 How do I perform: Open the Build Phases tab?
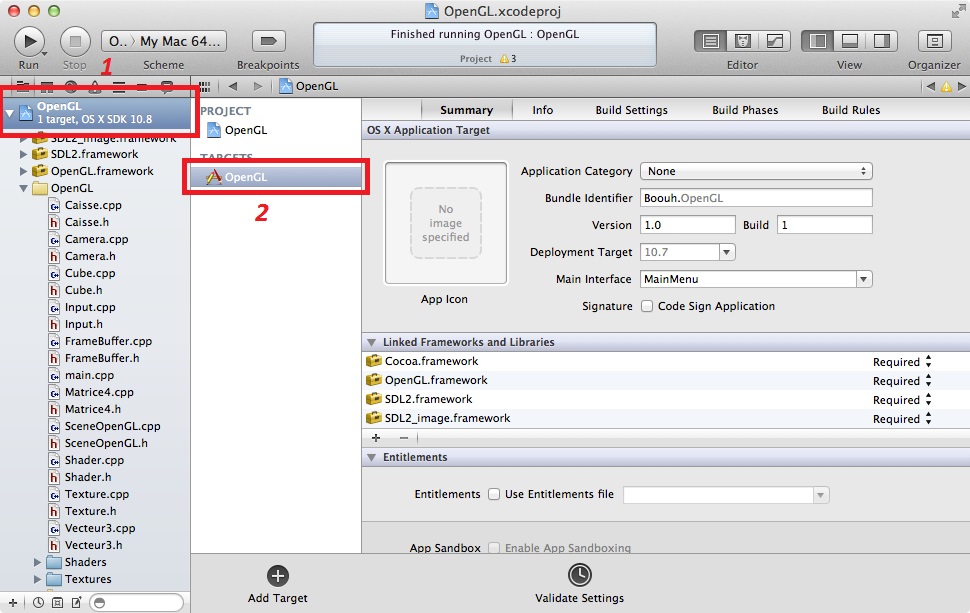(x=744, y=110)
